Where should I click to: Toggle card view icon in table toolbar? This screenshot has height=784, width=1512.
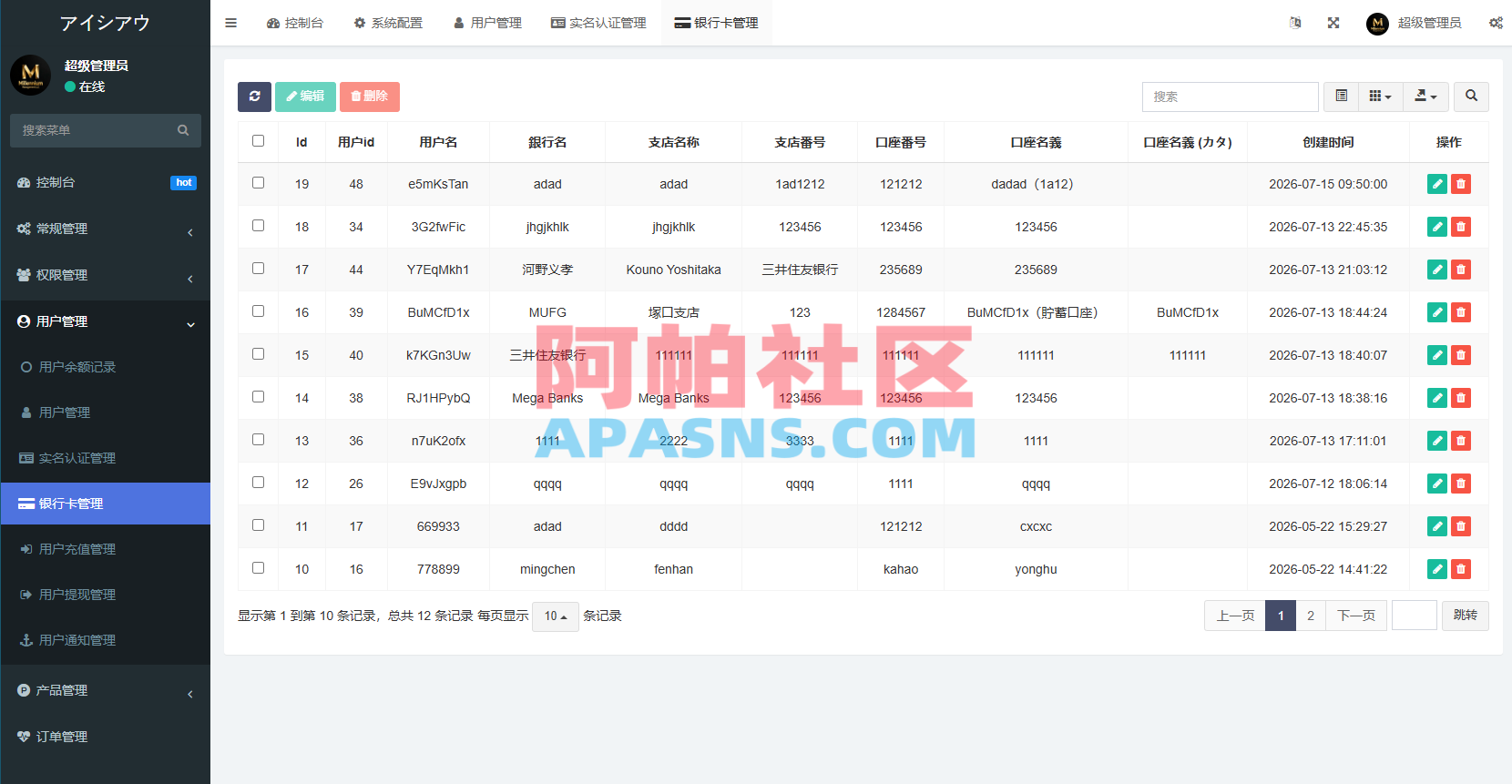(x=1341, y=97)
